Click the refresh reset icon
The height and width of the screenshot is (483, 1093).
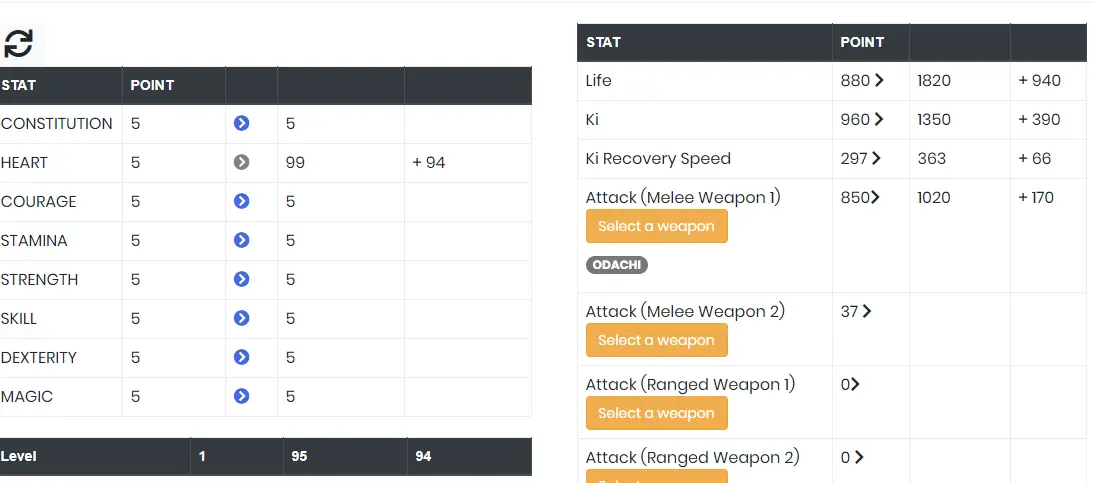(18, 43)
